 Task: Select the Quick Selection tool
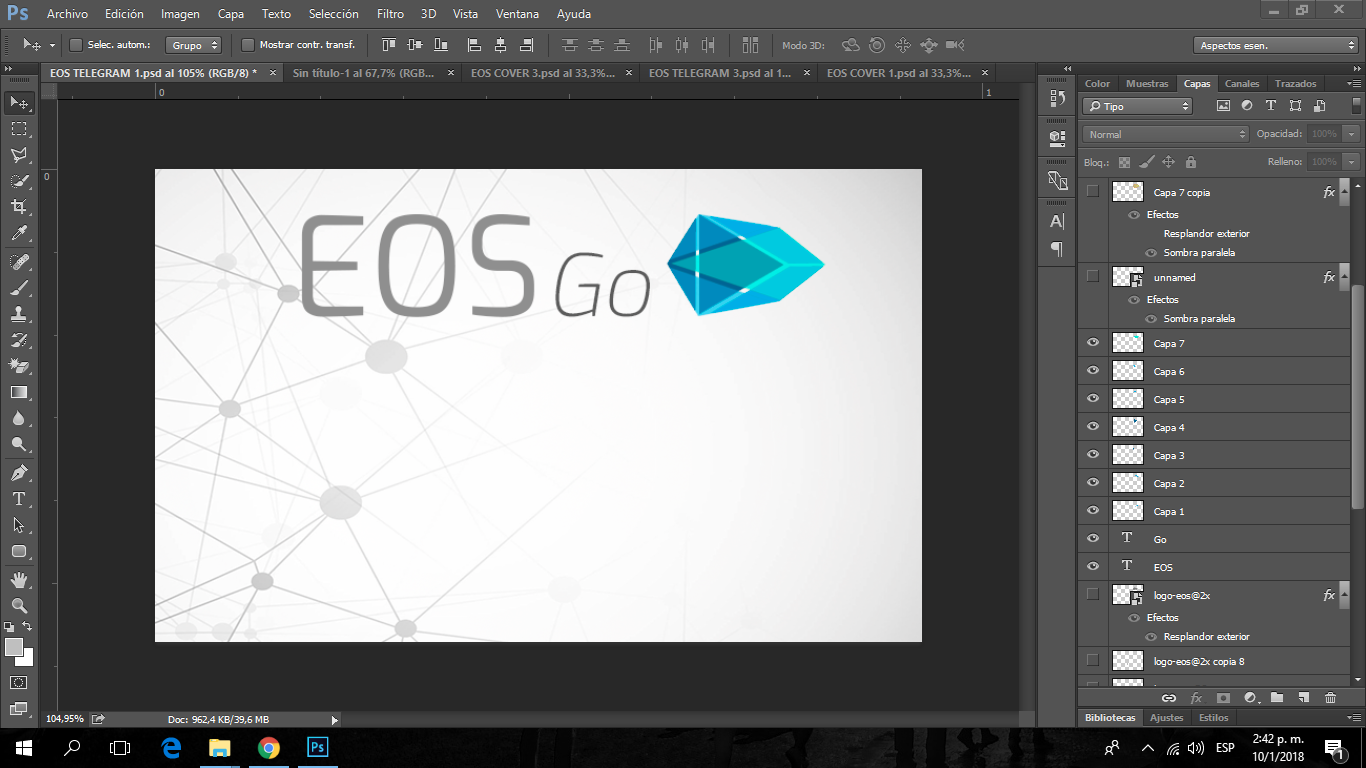[x=19, y=181]
